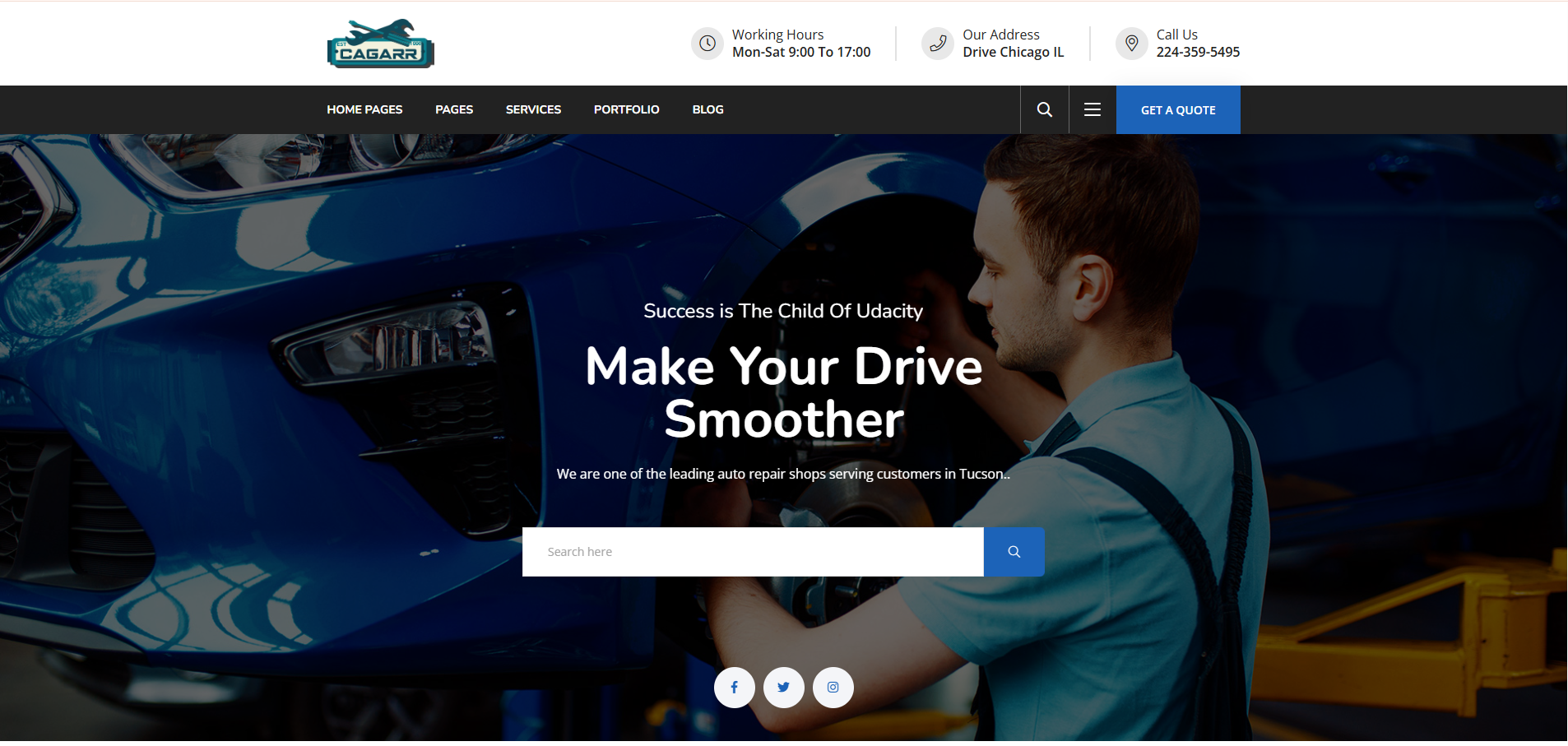Click the phone number 224-359-5495
The image size is (1568, 746).
point(1197,53)
